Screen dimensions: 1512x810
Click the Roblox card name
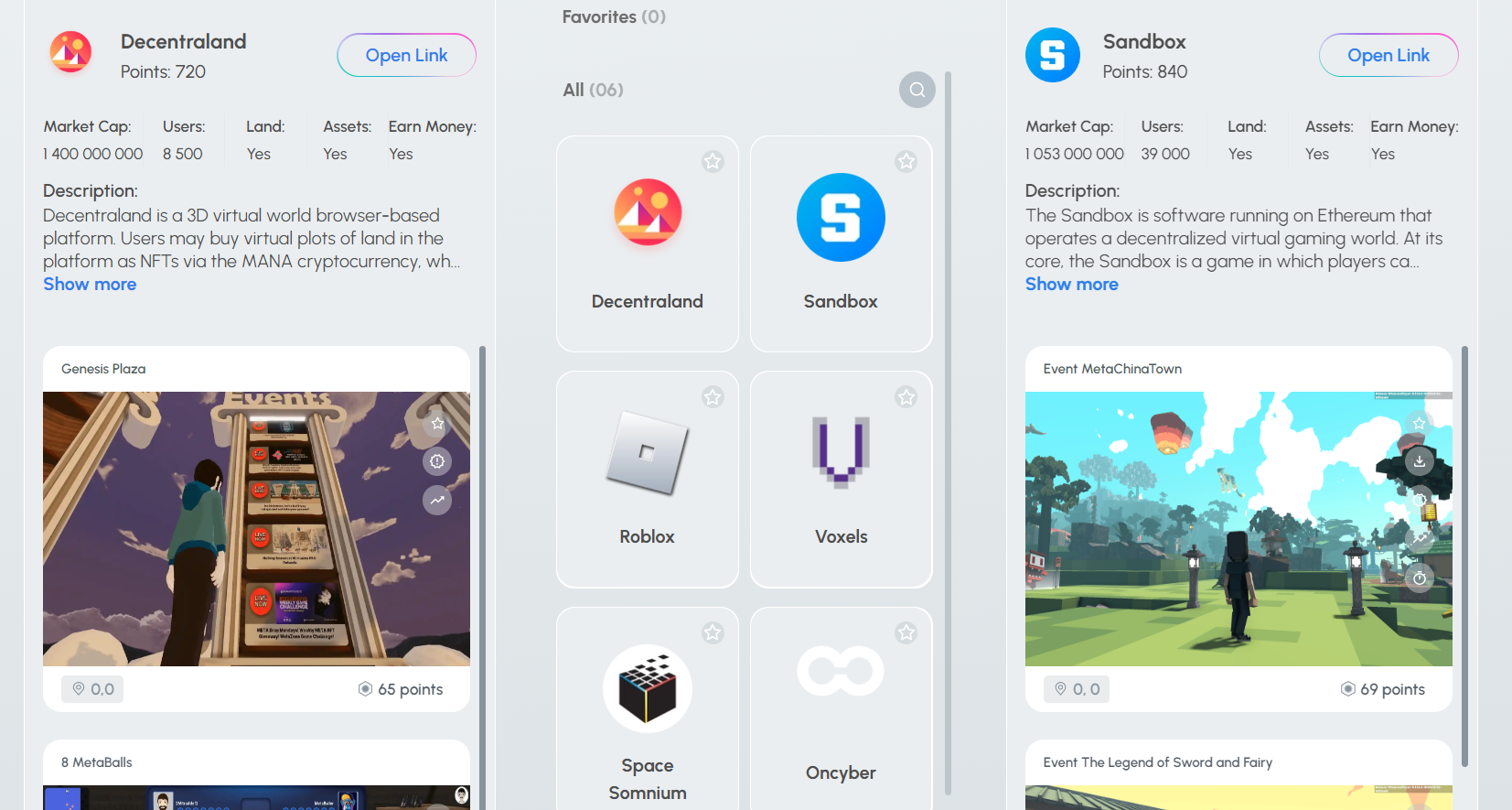648,536
